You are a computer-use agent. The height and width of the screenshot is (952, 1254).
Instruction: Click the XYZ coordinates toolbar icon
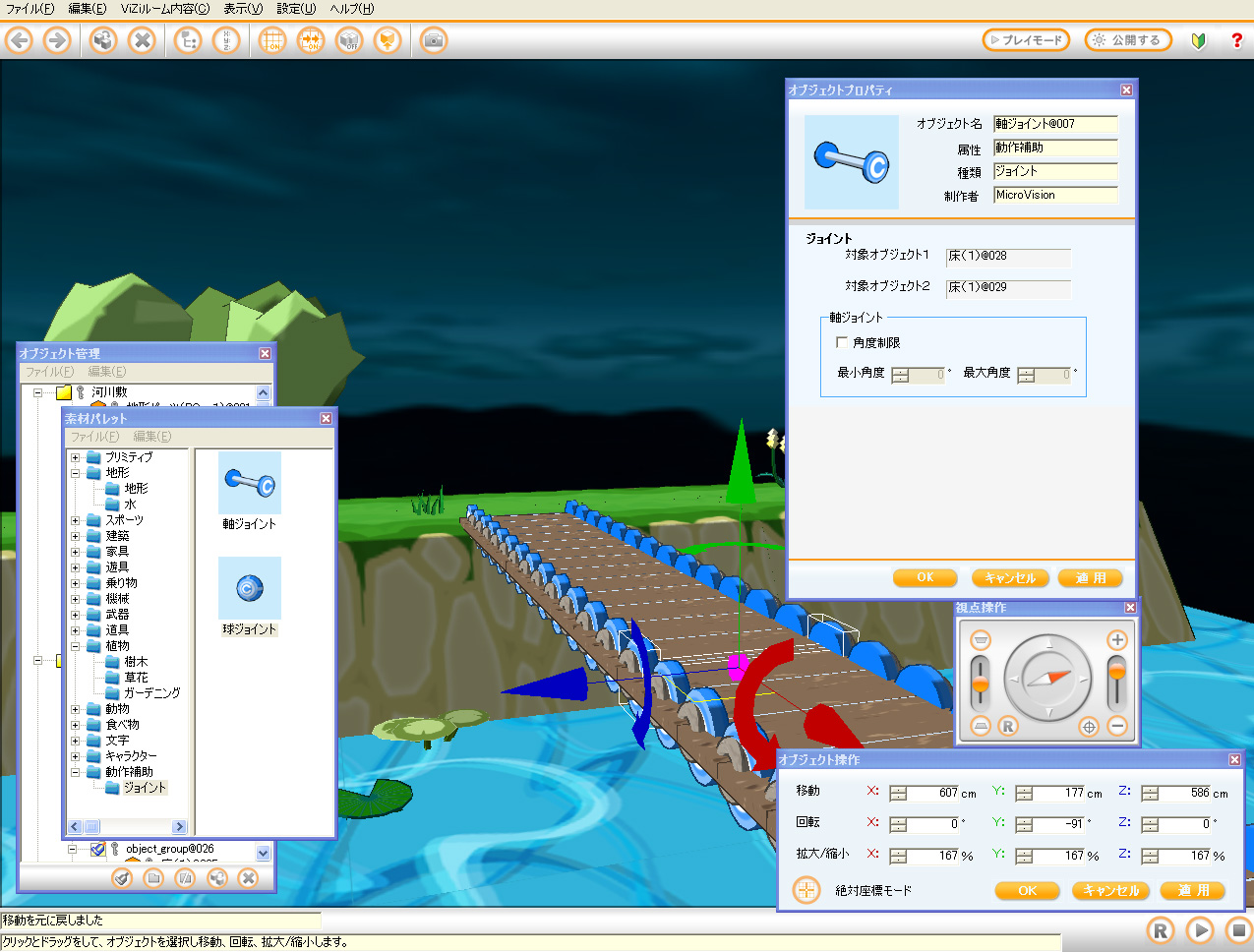pos(226,40)
